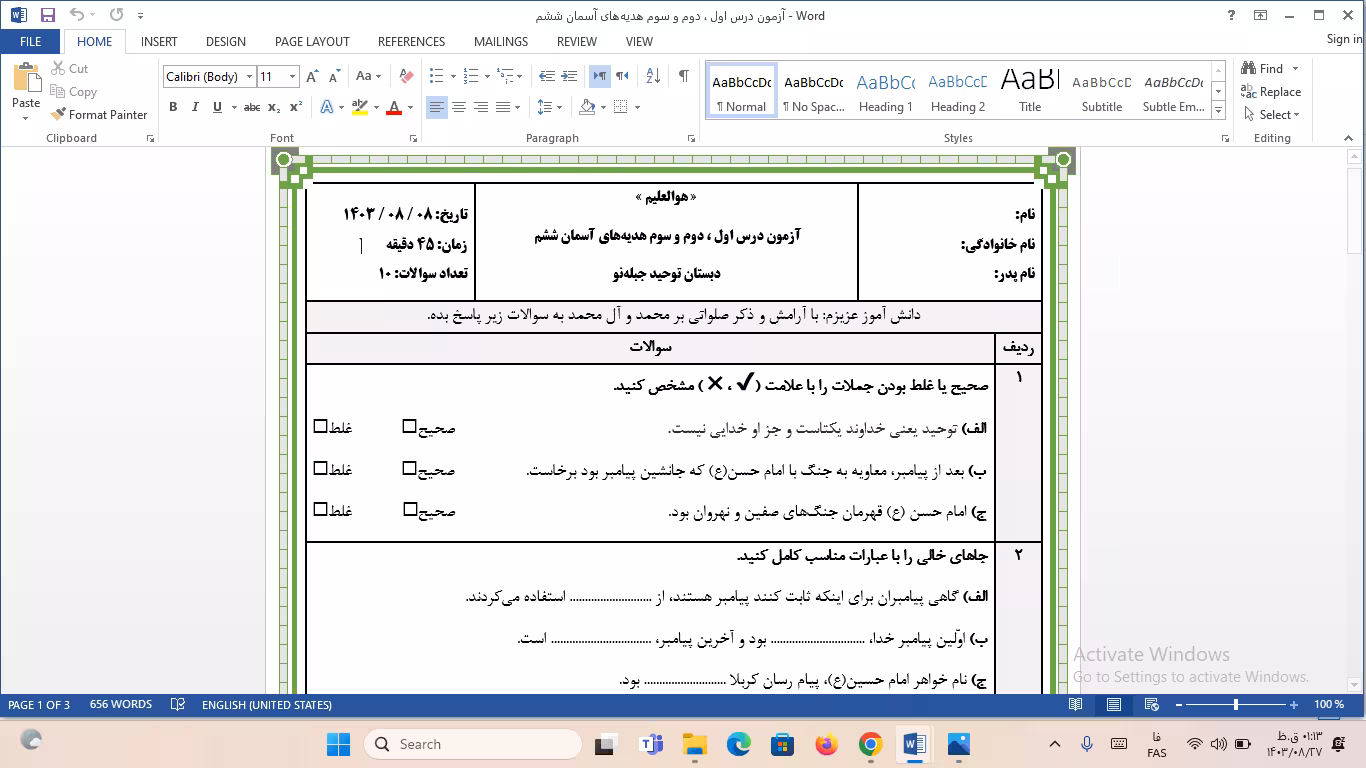The image size is (1366, 768).
Task: Redo the last action
Action: [116, 15]
